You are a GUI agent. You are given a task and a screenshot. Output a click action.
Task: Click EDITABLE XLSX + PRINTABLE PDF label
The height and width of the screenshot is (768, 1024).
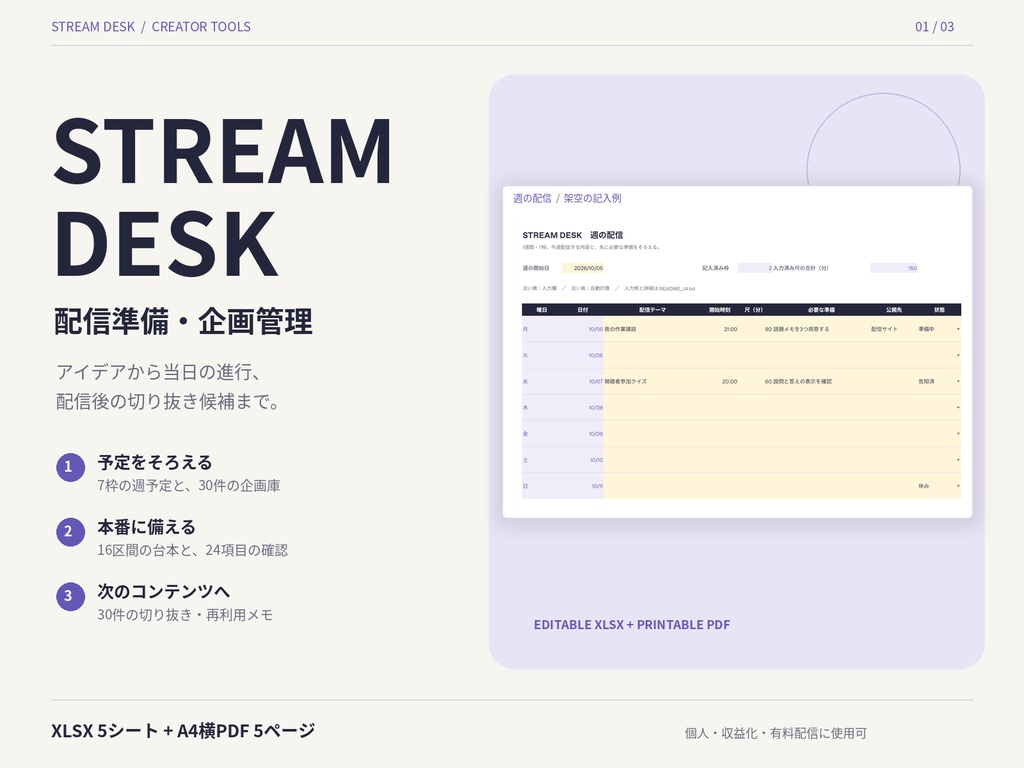tap(632, 624)
